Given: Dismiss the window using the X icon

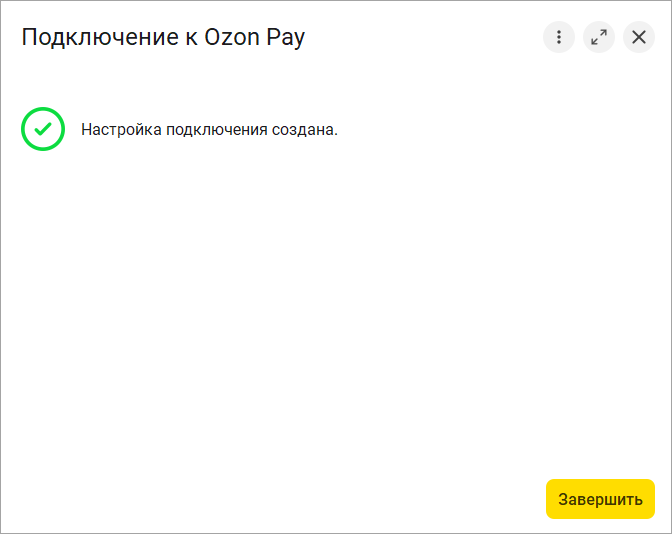Looking at the screenshot, I should [639, 37].
